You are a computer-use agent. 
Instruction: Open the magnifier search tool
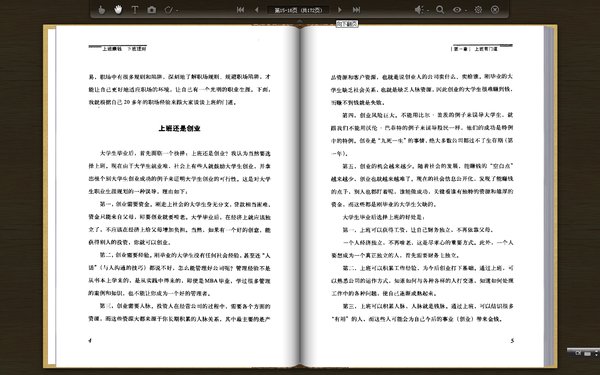[440, 10]
